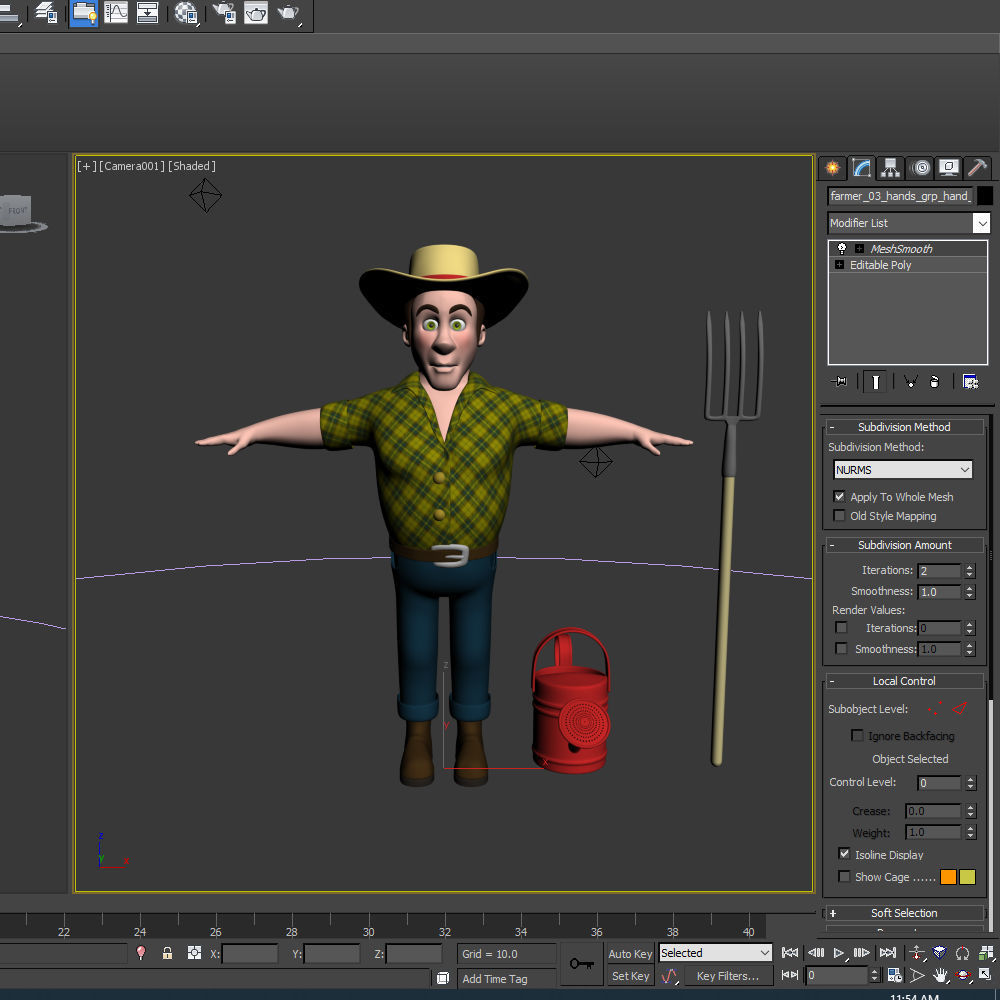Toggle the Selection Lock padlock icon
This screenshot has height=1000, width=1000.
tap(167, 953)
